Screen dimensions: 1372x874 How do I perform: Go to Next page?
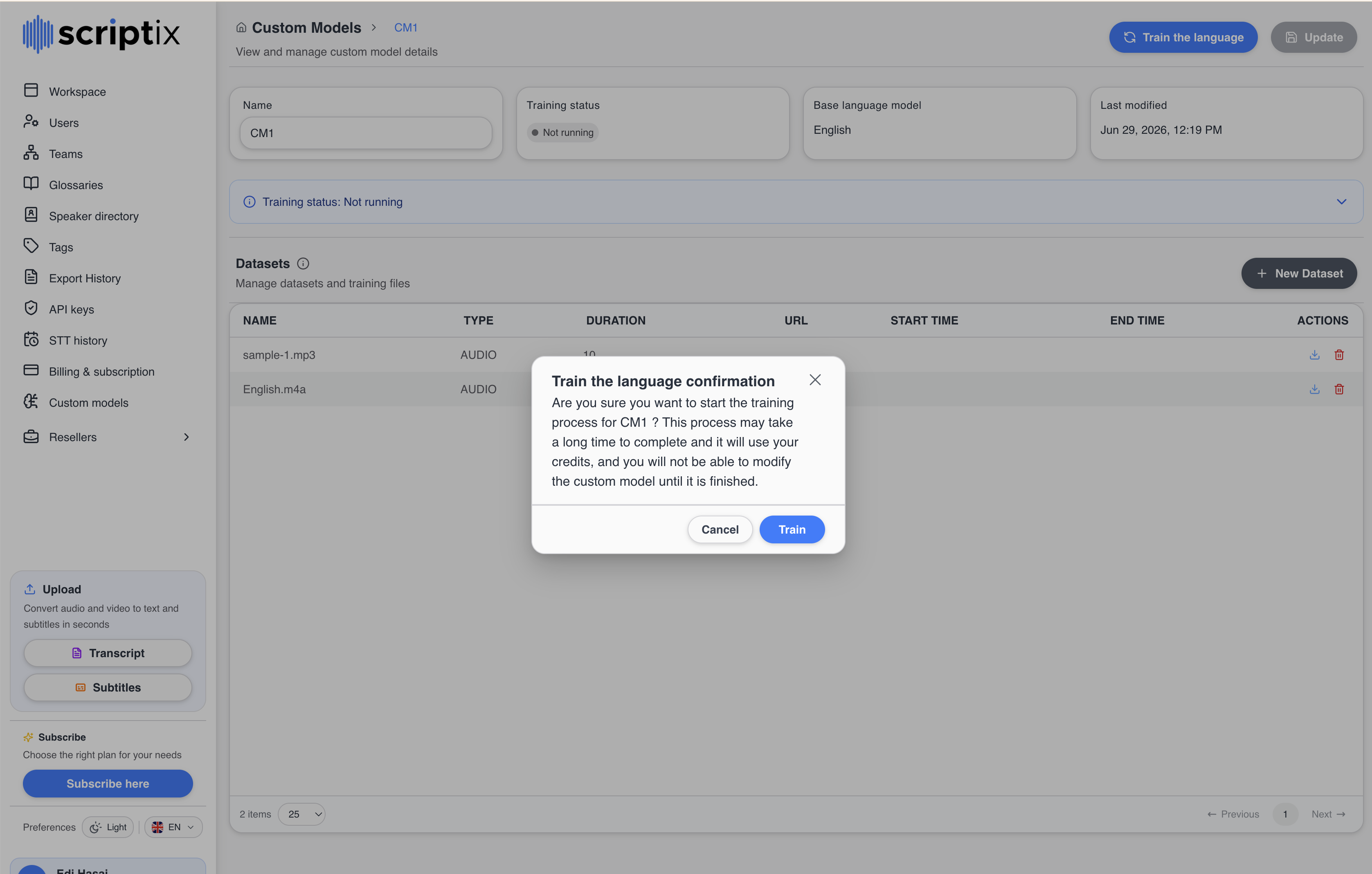1328,814
